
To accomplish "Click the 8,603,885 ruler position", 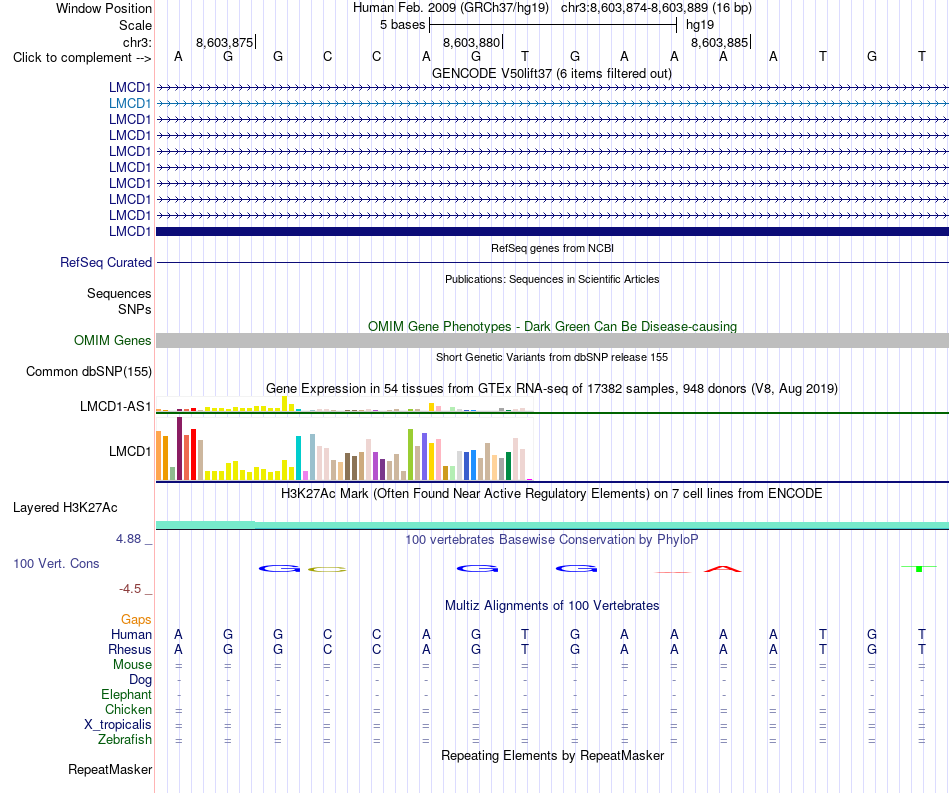I will [719, 42].
